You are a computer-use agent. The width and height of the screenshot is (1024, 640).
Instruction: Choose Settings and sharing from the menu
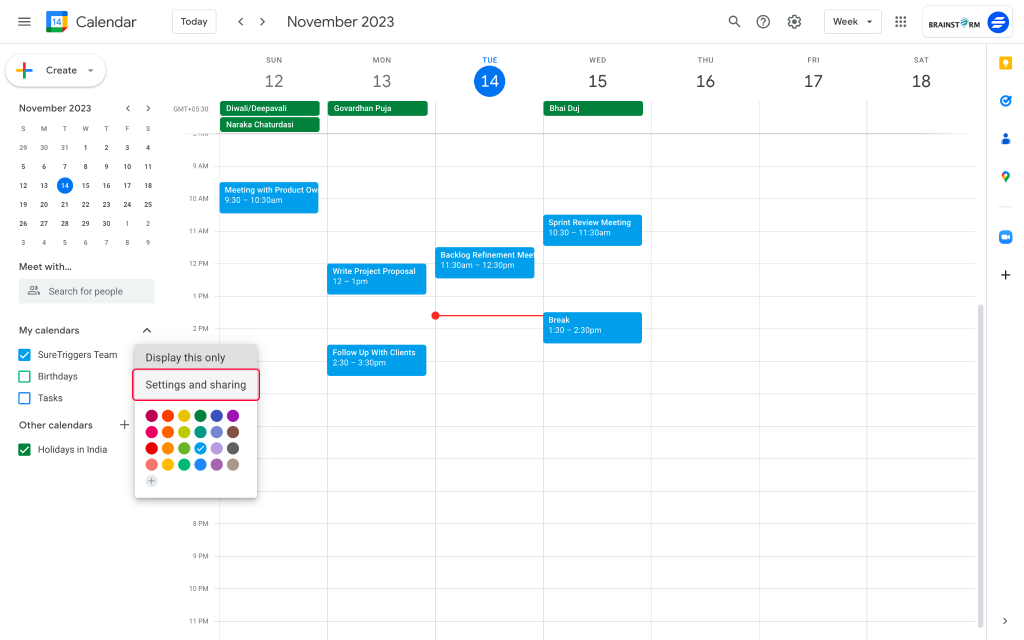195,384
